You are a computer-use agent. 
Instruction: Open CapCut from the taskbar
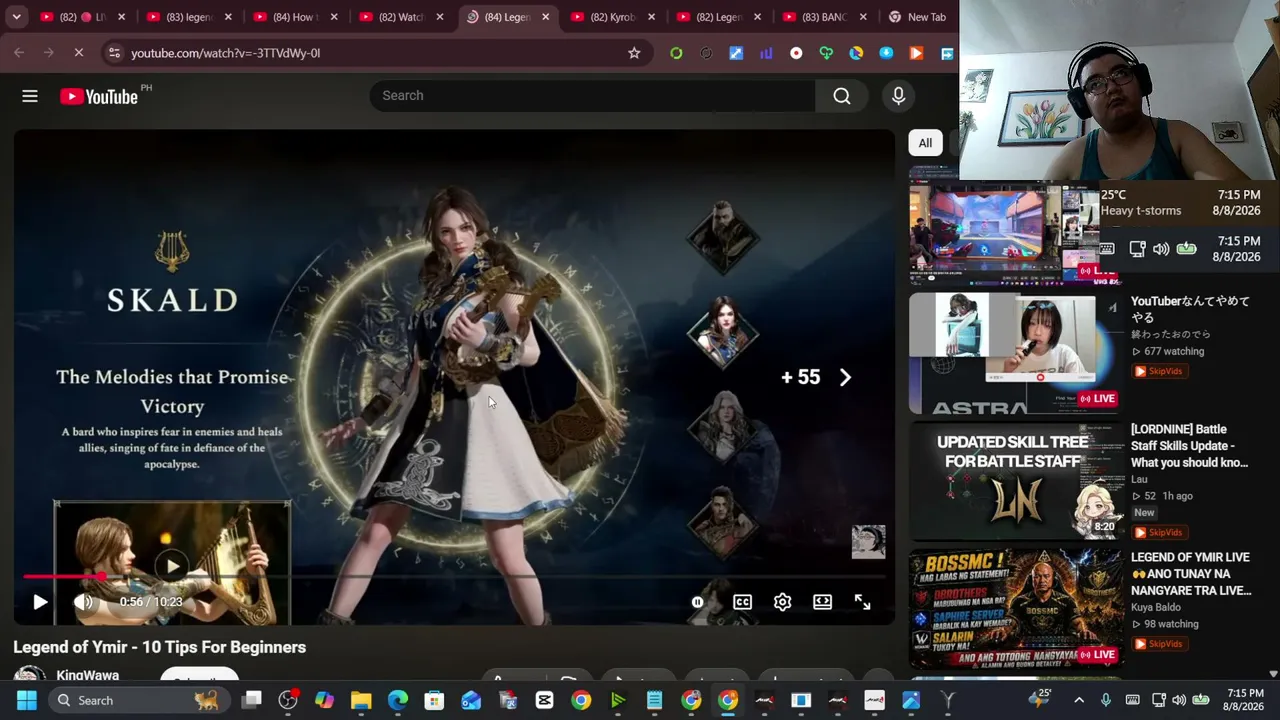544,701
